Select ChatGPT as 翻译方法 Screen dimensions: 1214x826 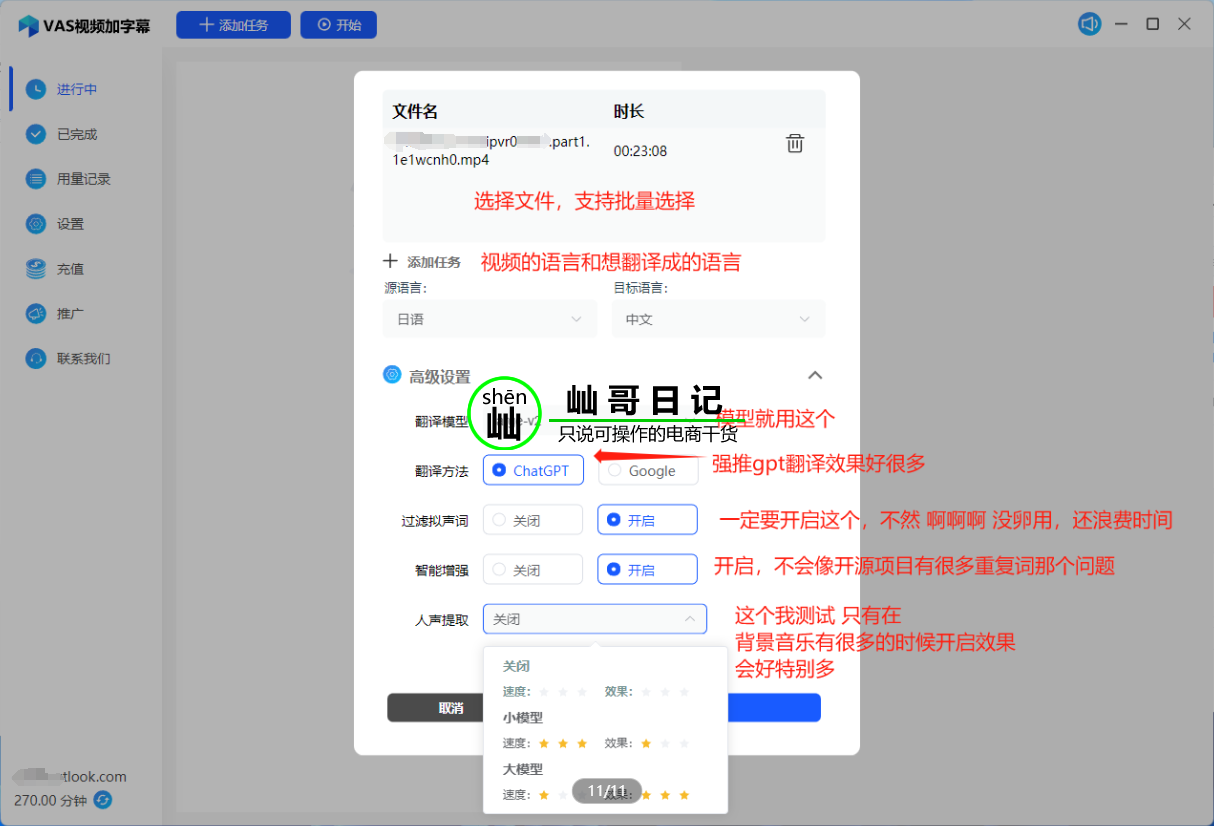click(x=533, y=470)
